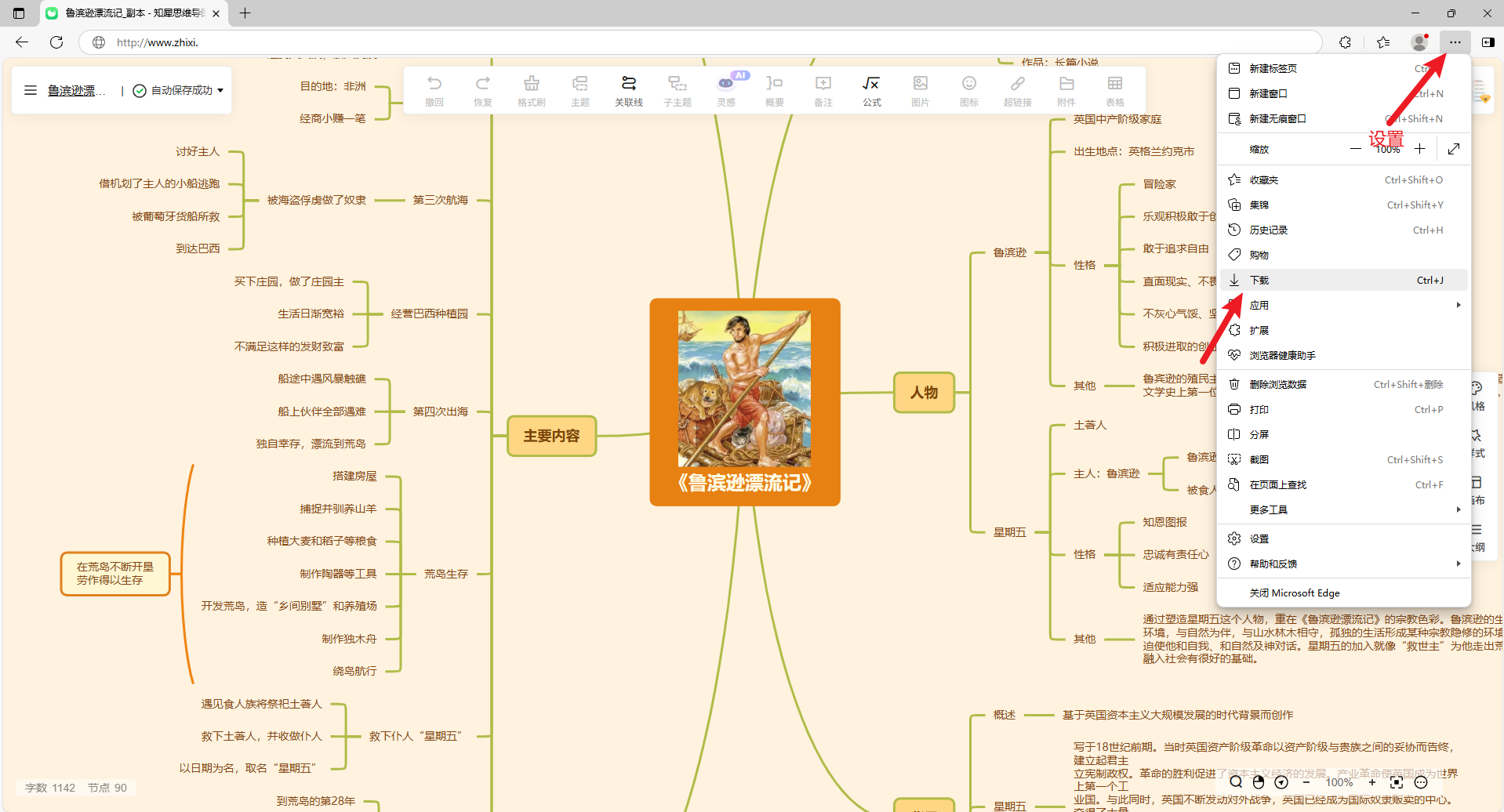Open the Edge three-dot settings menu

[1455, 42]
